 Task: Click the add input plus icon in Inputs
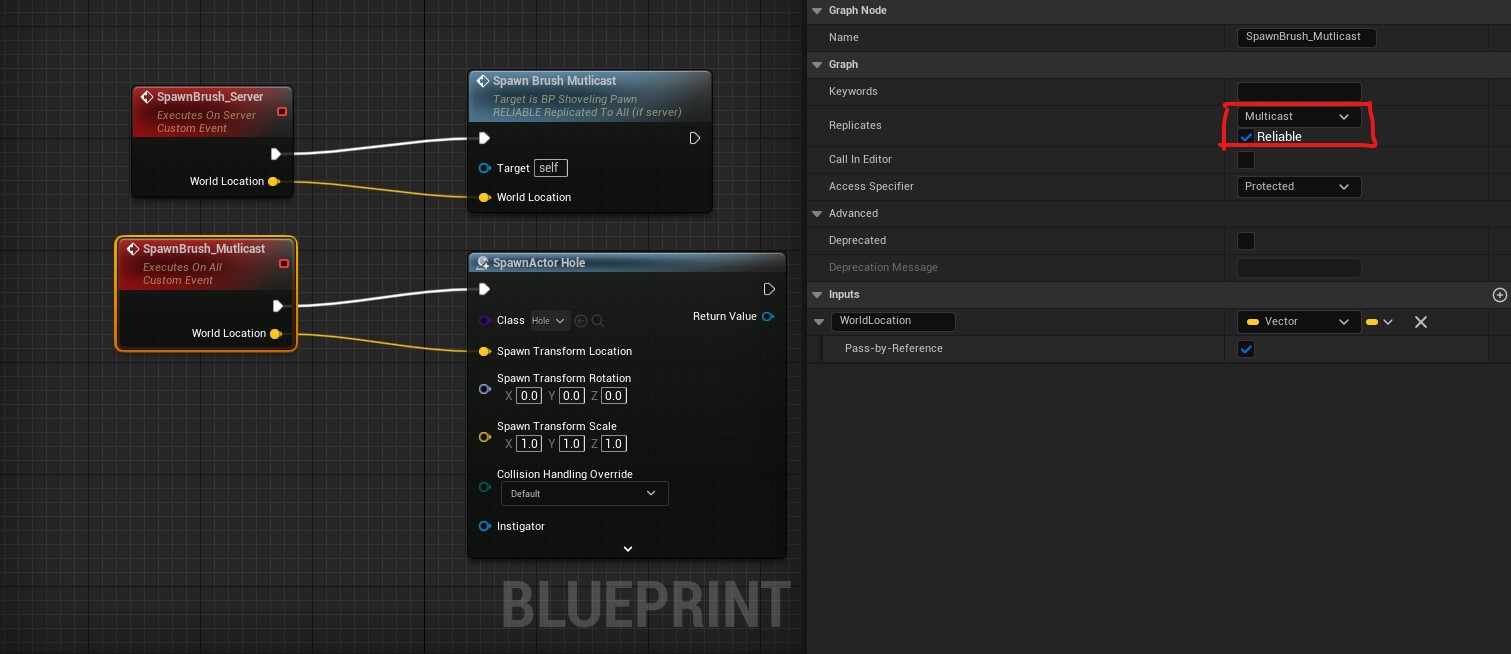pyautogui.click(x=1498, y=295)
